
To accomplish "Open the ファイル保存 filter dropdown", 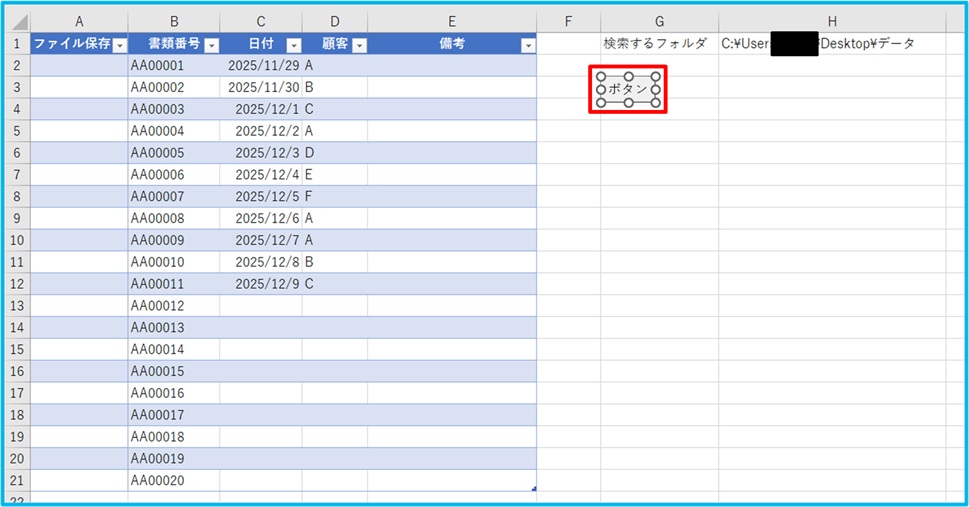I will (120, 45).
